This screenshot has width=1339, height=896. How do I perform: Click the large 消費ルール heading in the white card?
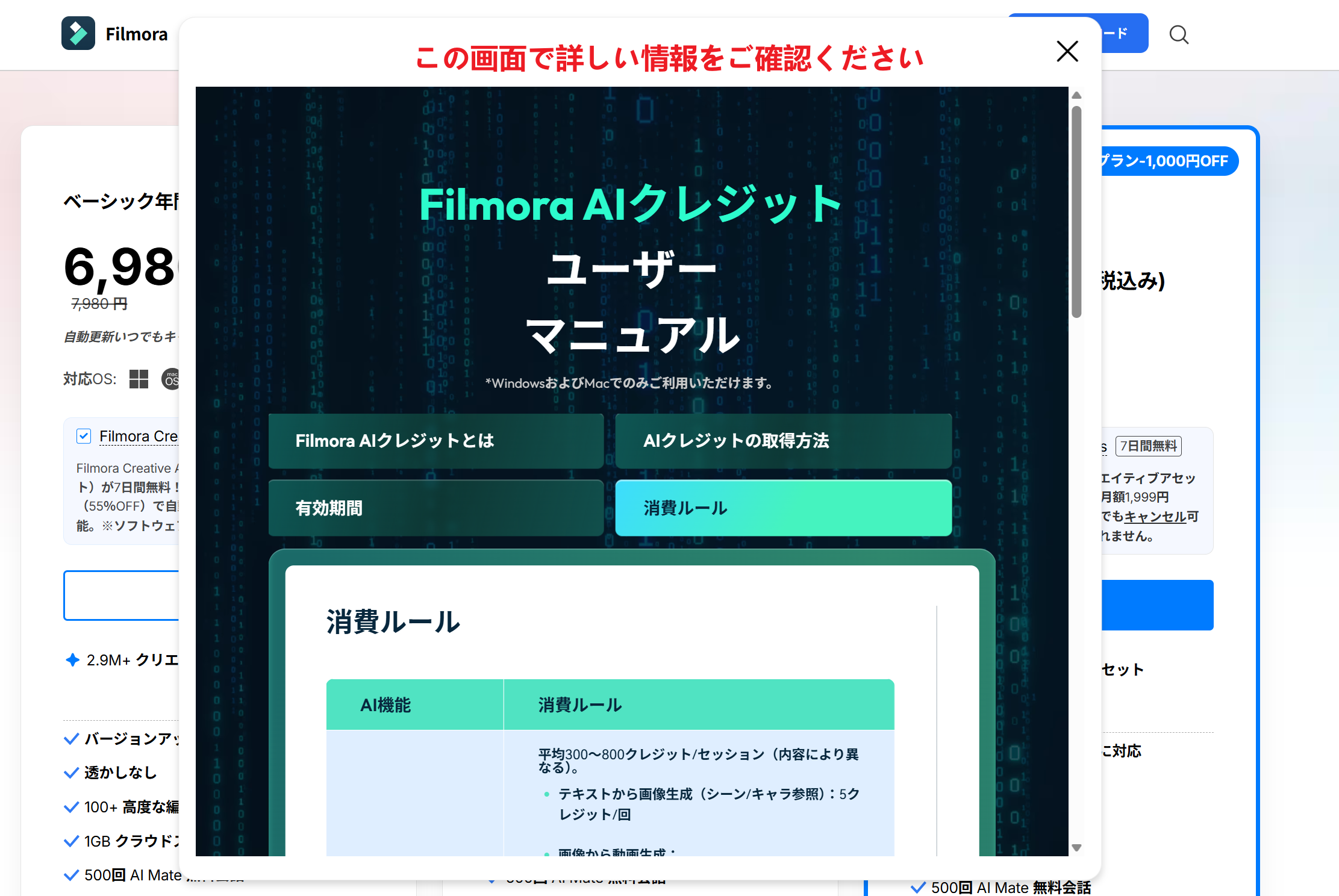tap(393, 622)
